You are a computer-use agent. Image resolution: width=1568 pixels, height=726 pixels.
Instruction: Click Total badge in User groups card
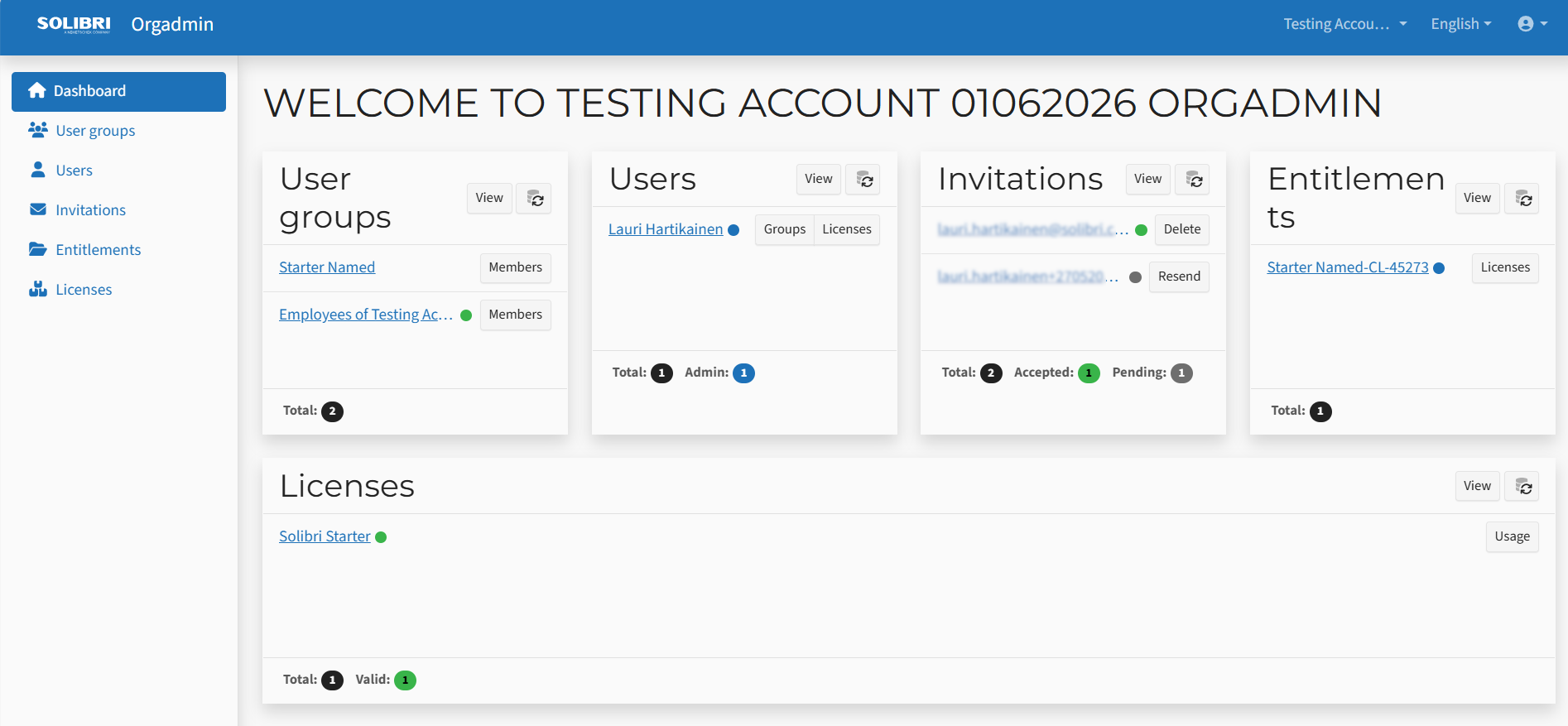(x=332, y=411)
